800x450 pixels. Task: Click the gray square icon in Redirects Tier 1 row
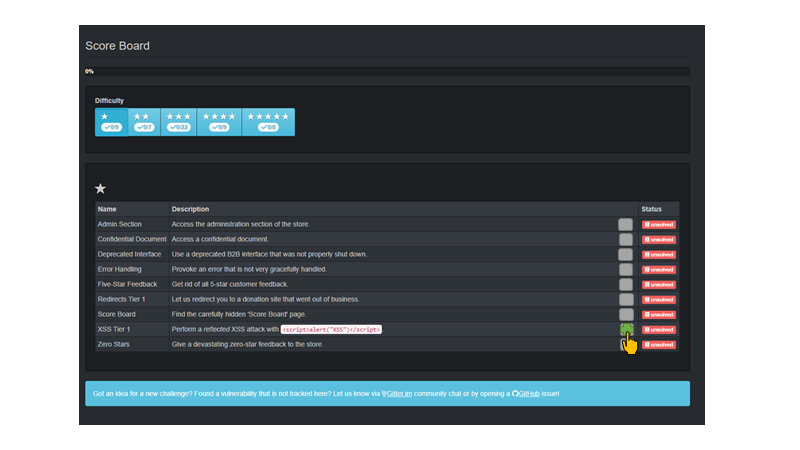(626, 299)
